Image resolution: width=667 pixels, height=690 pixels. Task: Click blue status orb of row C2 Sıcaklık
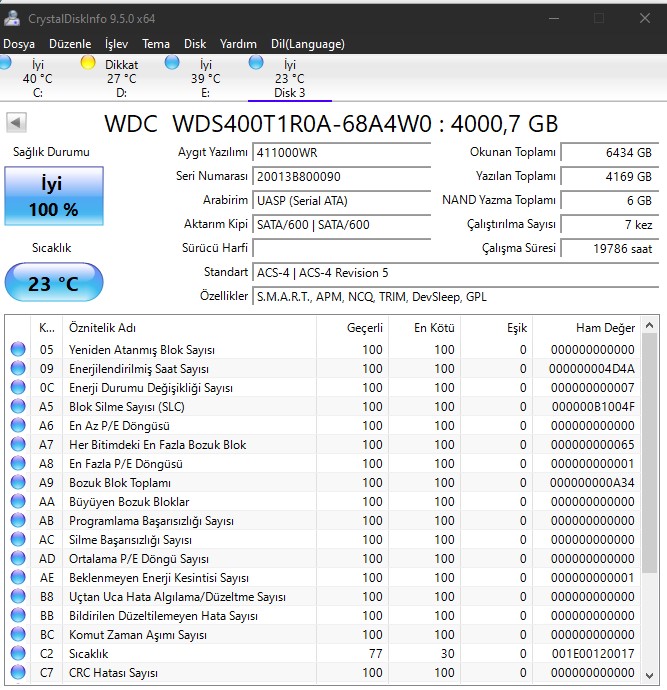click(x=18, y=653)
